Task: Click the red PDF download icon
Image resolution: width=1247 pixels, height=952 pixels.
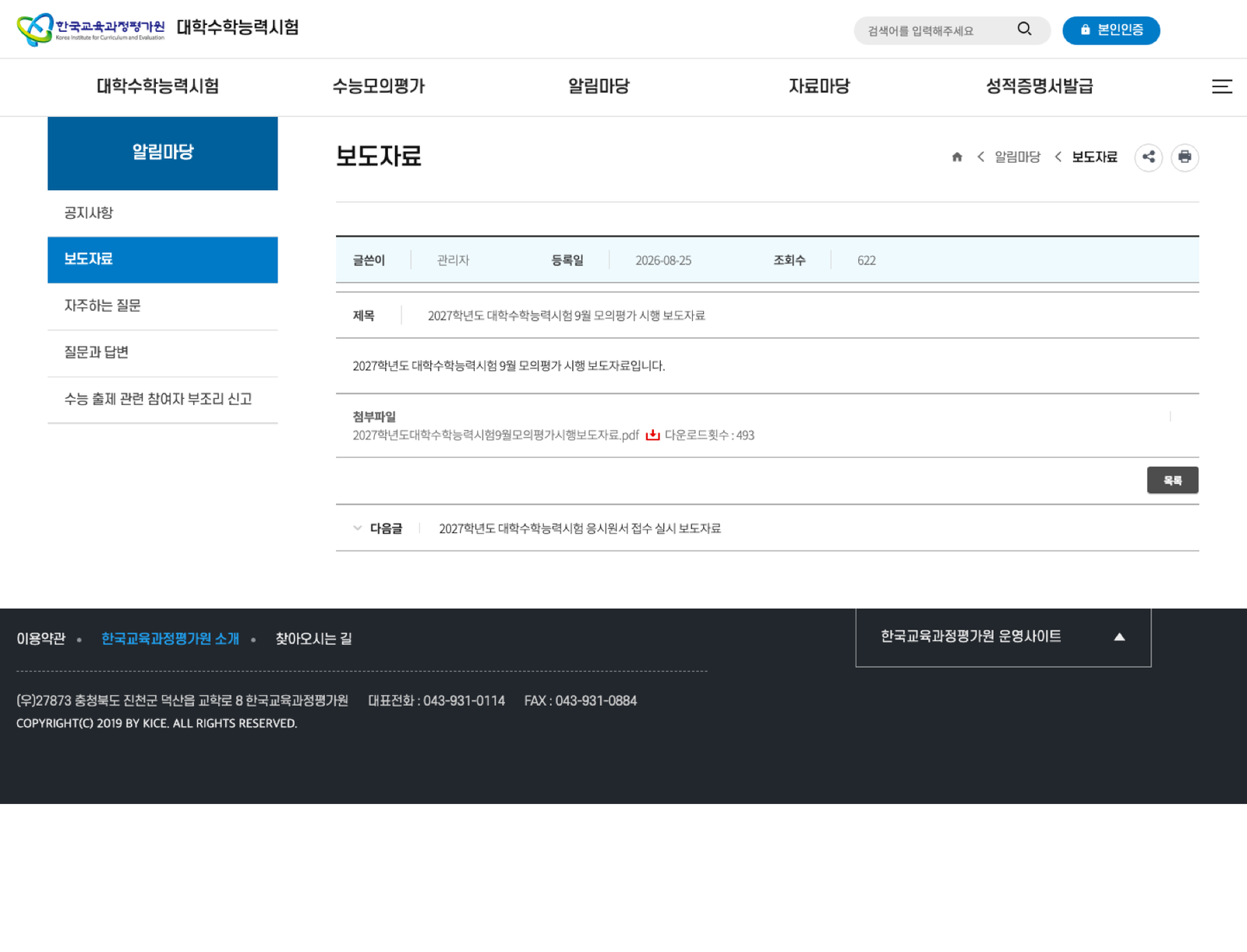Action: [x=653, y=435]
